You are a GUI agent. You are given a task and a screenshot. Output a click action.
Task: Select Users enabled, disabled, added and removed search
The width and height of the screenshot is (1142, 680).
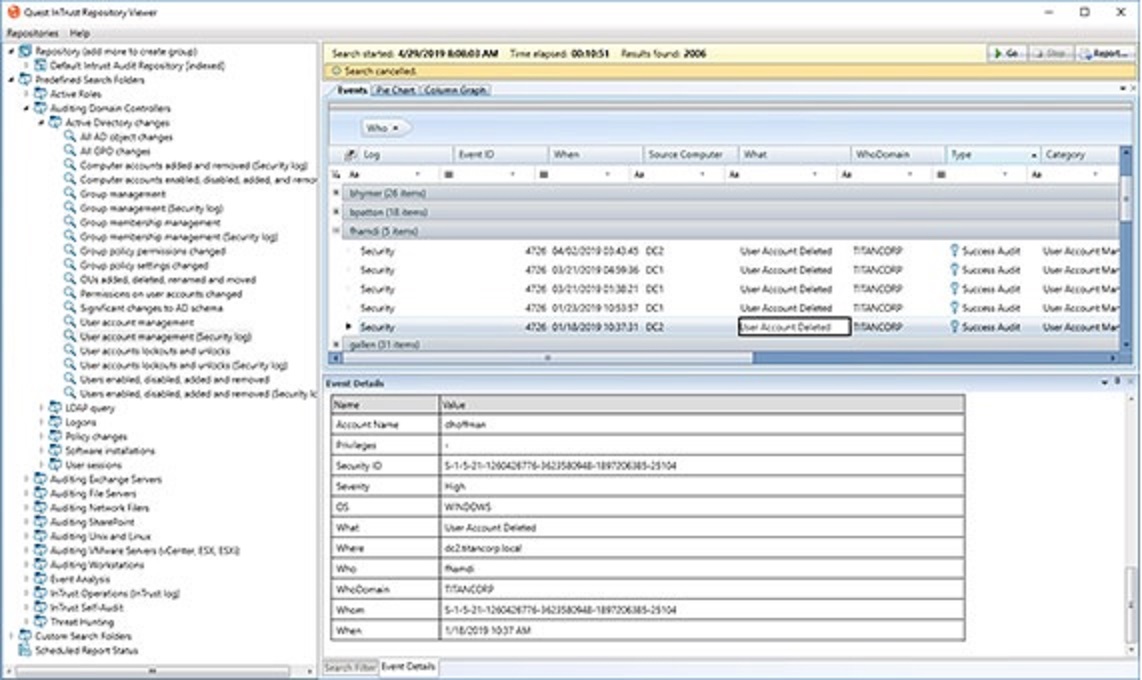coord(174,379)
